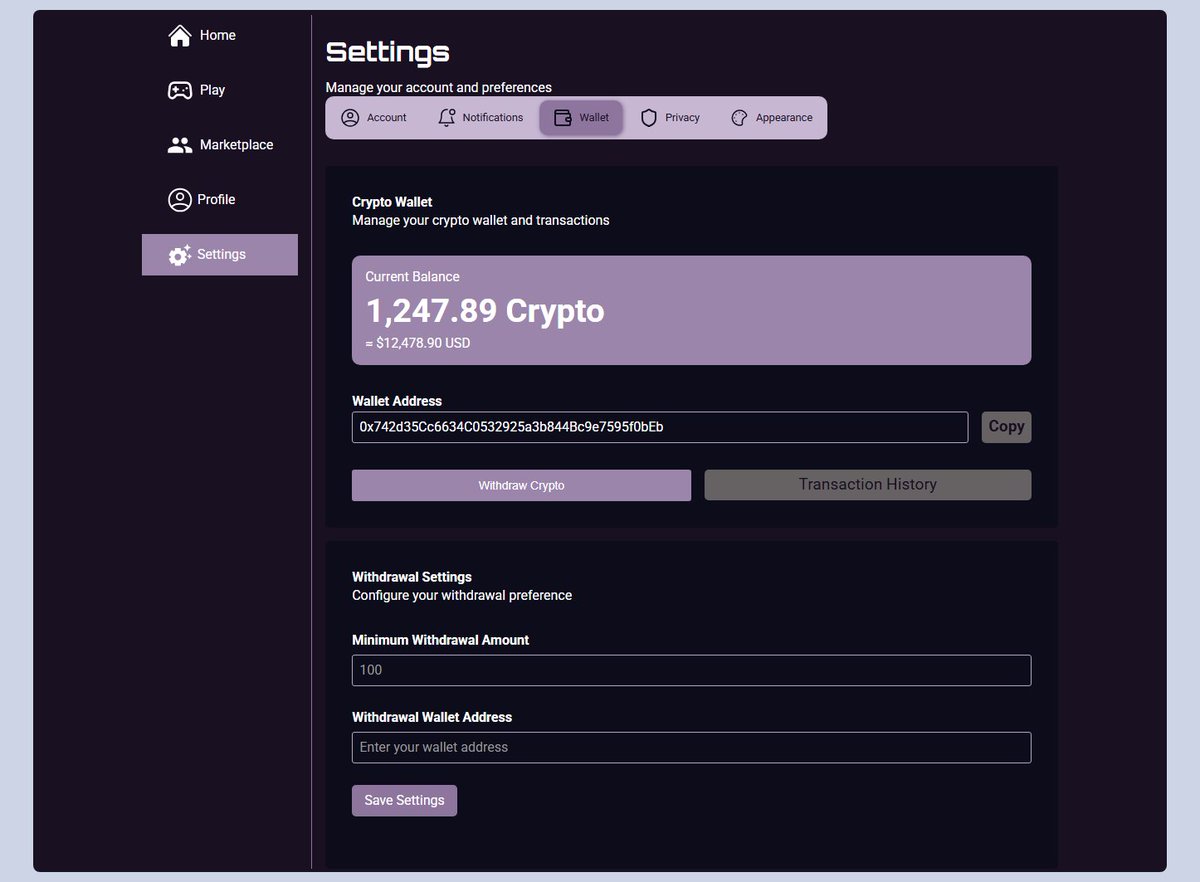Click the Crypto Wallet heading

click(392, 202)
